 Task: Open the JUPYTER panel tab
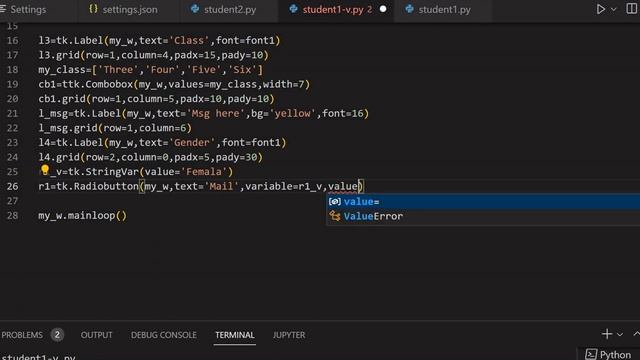289,335
